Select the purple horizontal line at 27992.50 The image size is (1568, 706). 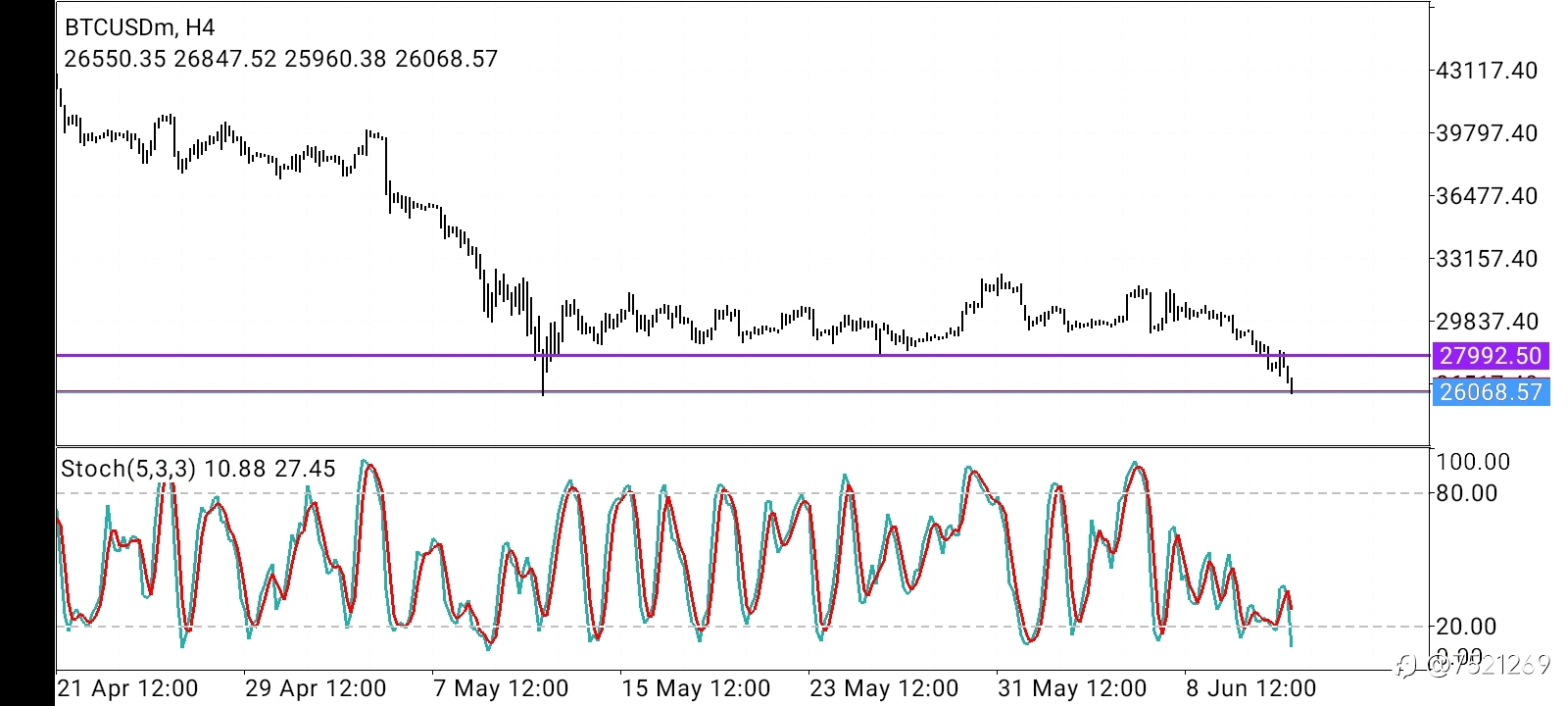click(x=743, y=355)
